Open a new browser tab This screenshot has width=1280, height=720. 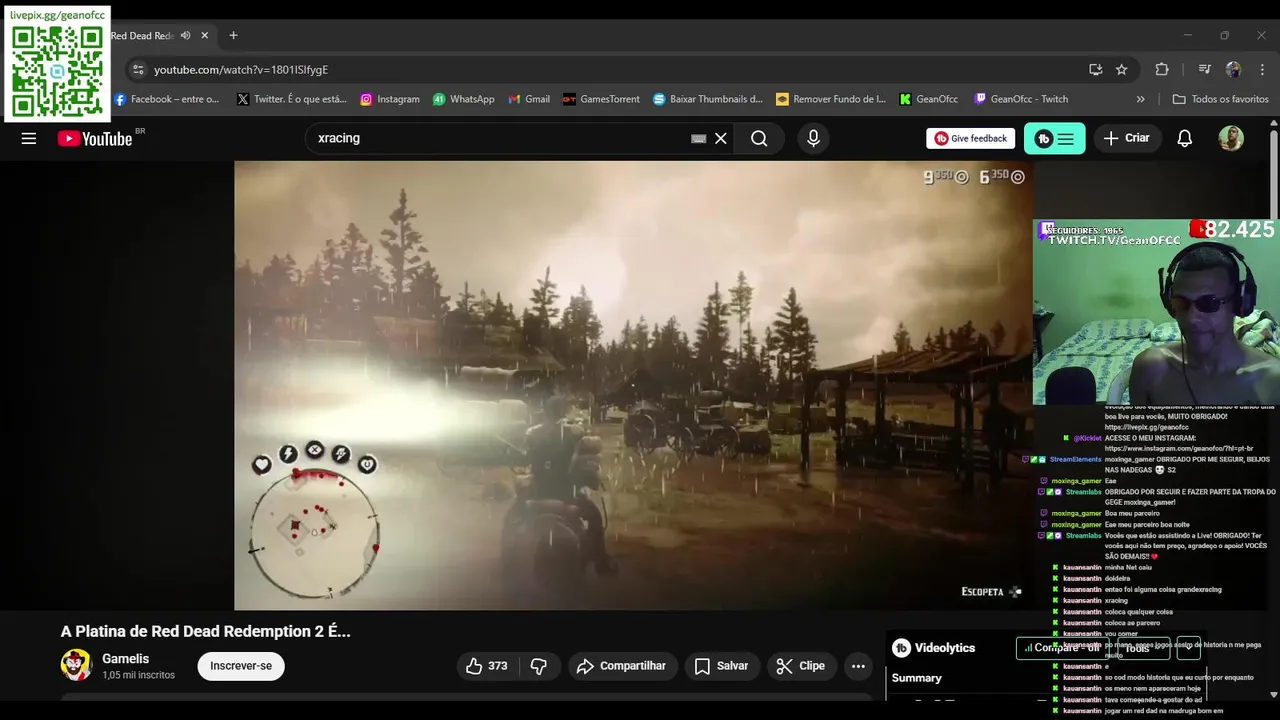[x=233, y=35]
